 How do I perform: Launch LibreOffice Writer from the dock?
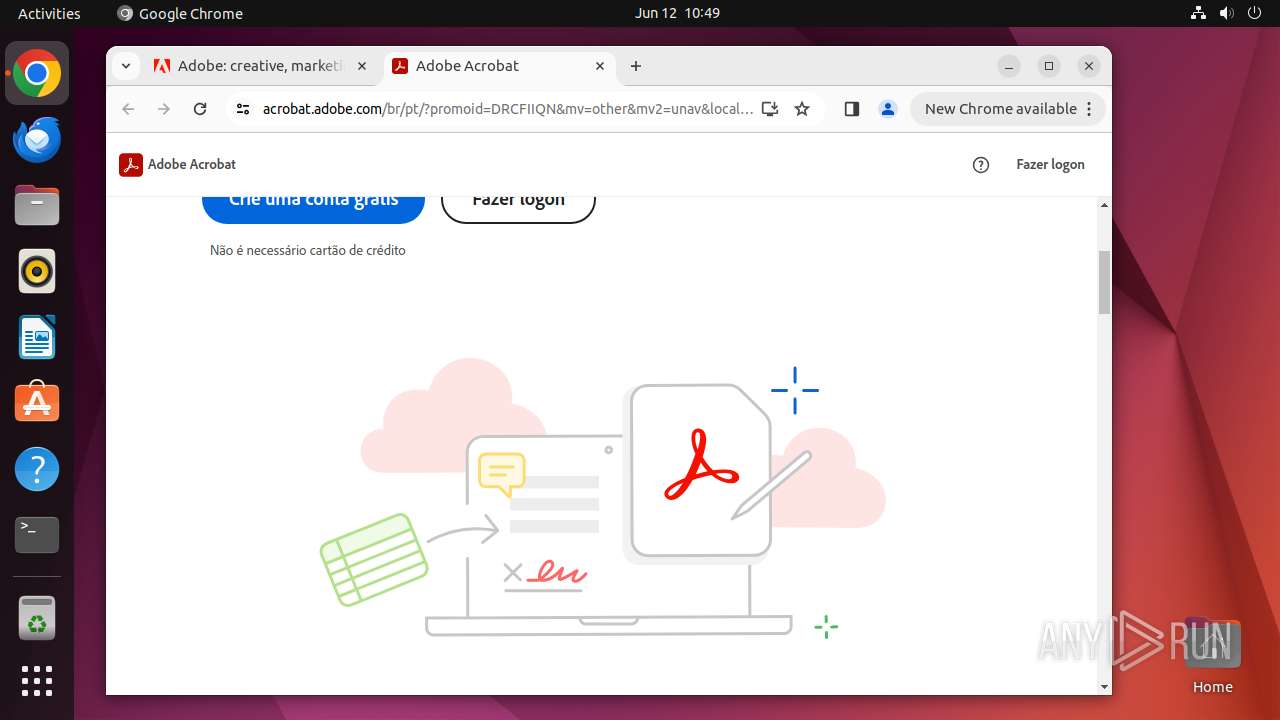point(37,337)
